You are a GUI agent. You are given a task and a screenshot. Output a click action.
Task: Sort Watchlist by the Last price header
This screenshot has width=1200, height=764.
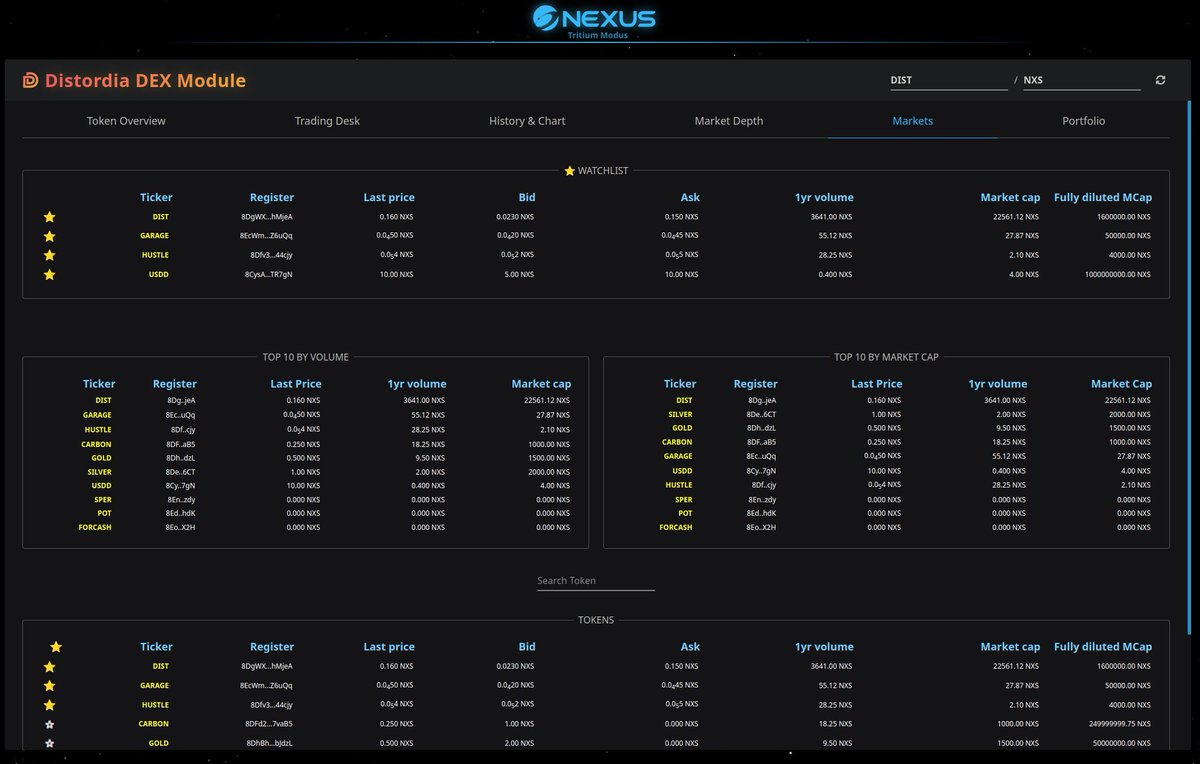pos(389,198)
